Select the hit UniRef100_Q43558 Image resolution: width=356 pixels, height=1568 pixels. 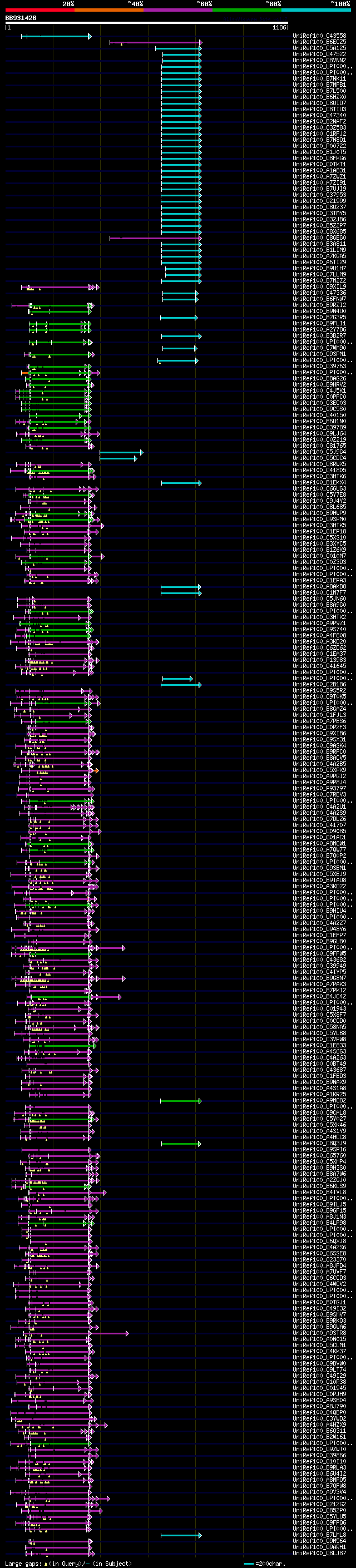(x=319, y=37)
